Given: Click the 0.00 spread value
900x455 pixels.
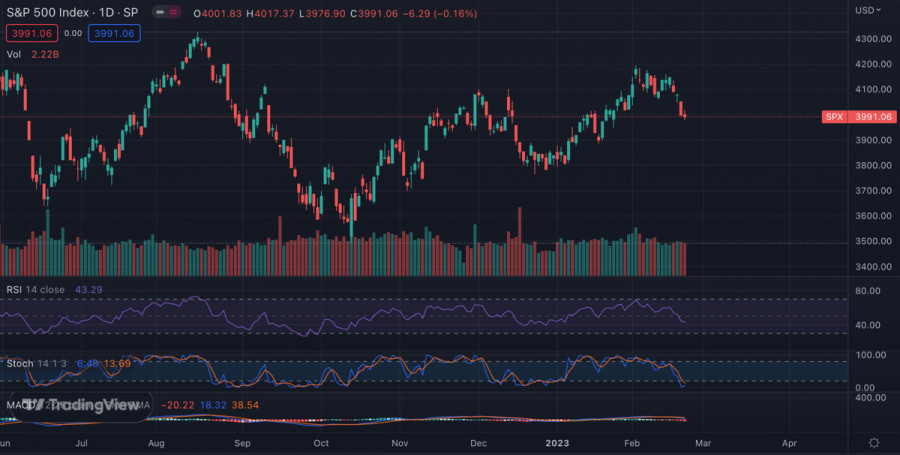Looking at the screenshot, I should tap(73, 33).
